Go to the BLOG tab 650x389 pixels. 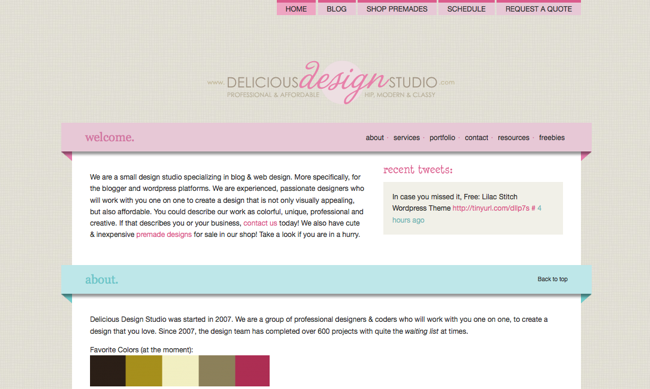coord(336,8)
